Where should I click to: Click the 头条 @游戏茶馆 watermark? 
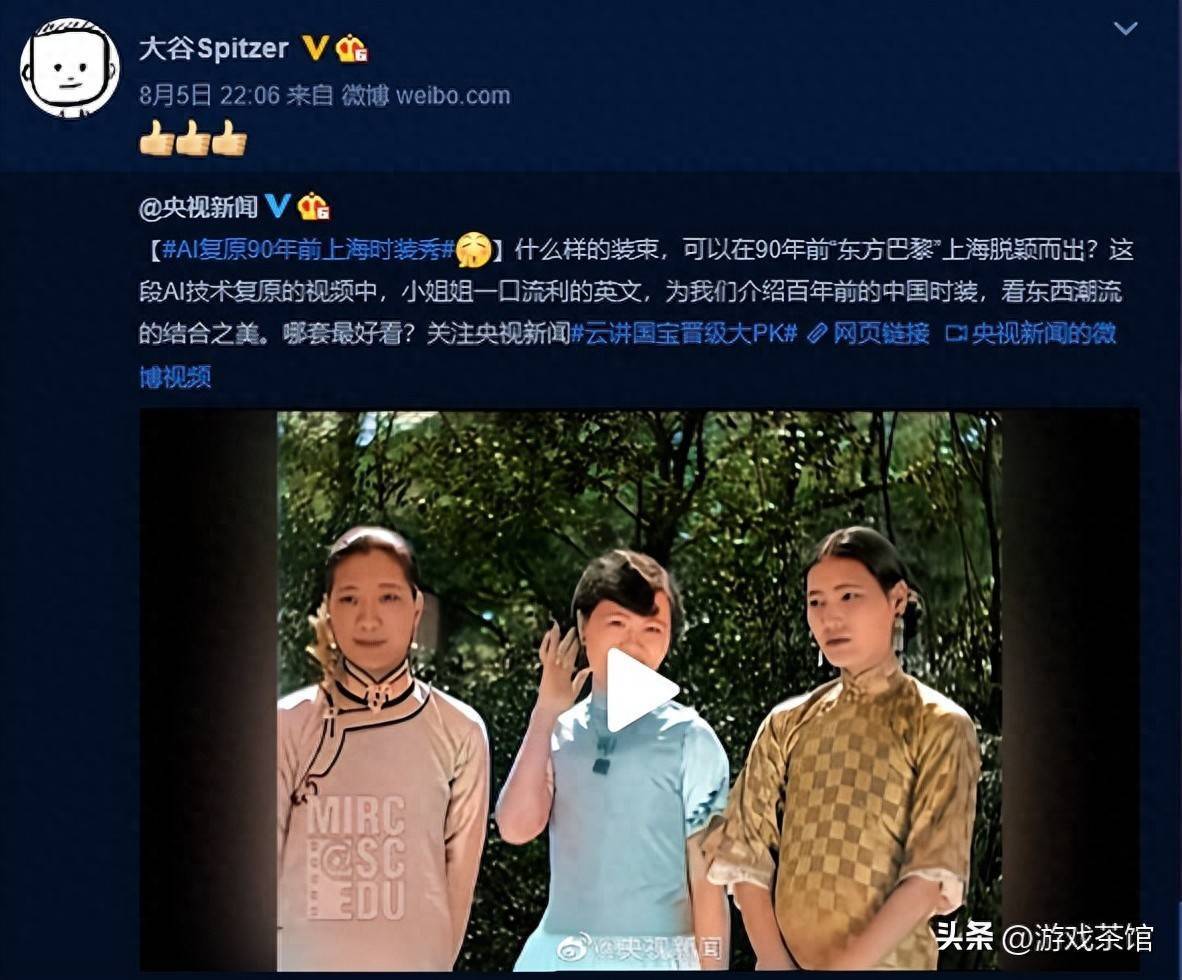[x=1045, y=938]
